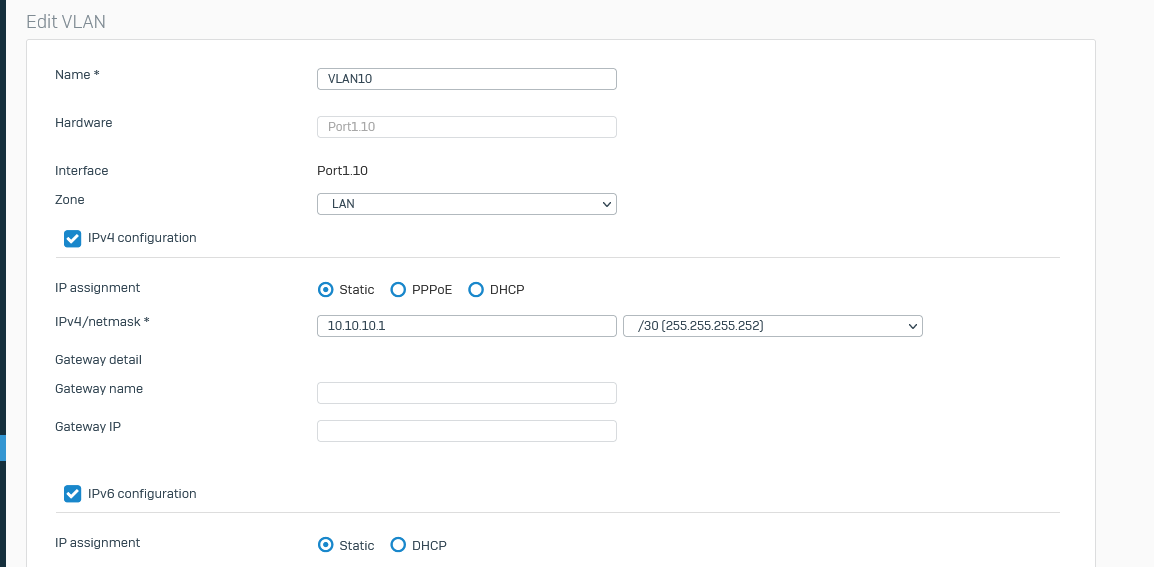
Task: Click the IPv4 configuration label text
Action: point(142,238)
